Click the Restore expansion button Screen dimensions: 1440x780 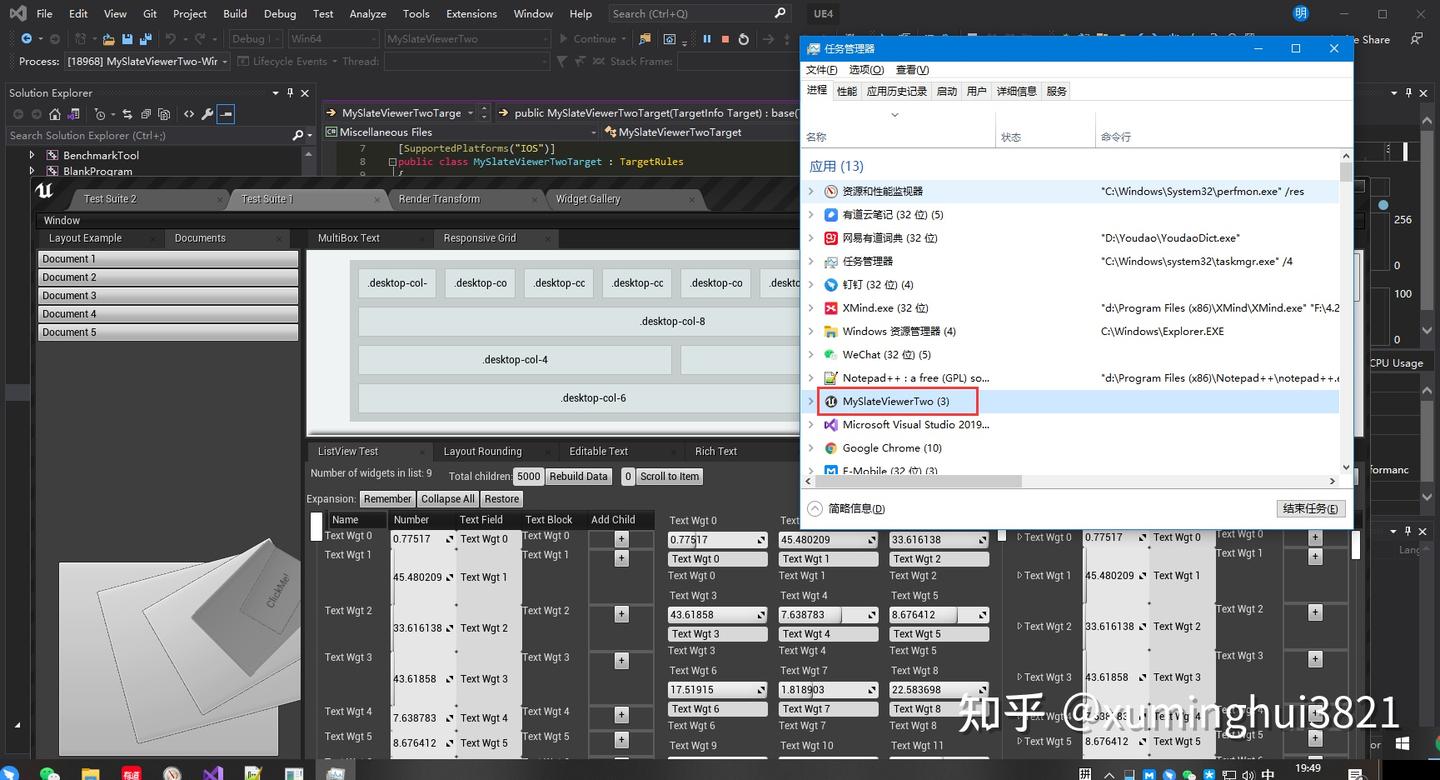(501, 499)
